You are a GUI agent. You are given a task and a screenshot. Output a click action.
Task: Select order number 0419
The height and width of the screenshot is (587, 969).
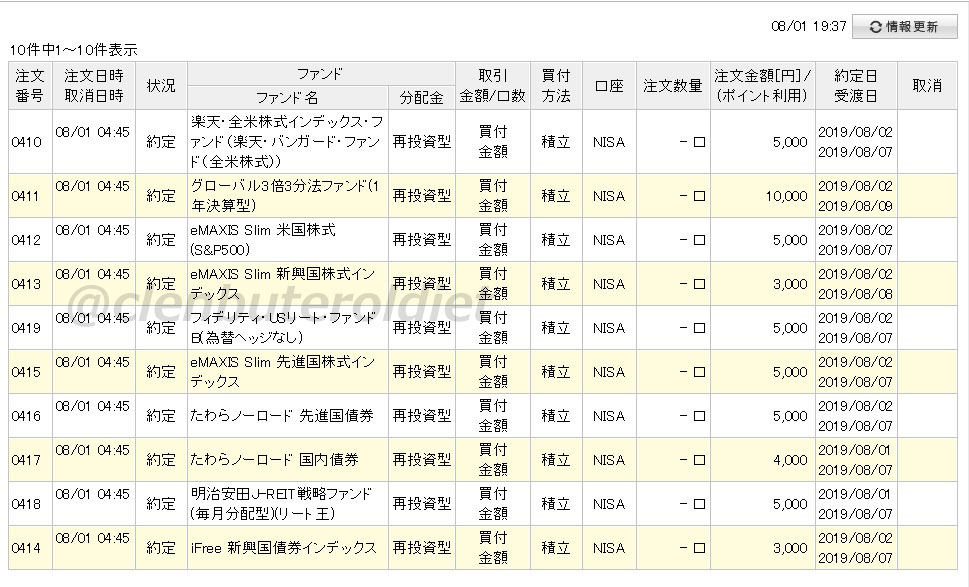[x=27, y=327]
